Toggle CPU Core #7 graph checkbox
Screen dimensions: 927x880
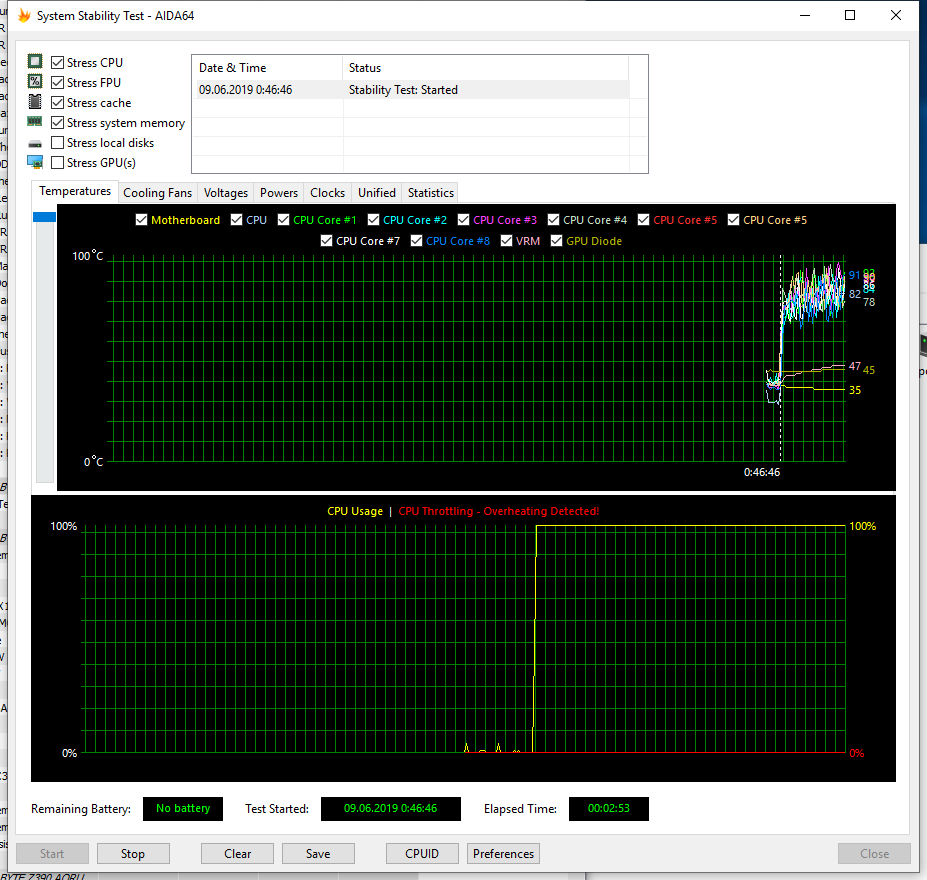[x=326, y=241]
